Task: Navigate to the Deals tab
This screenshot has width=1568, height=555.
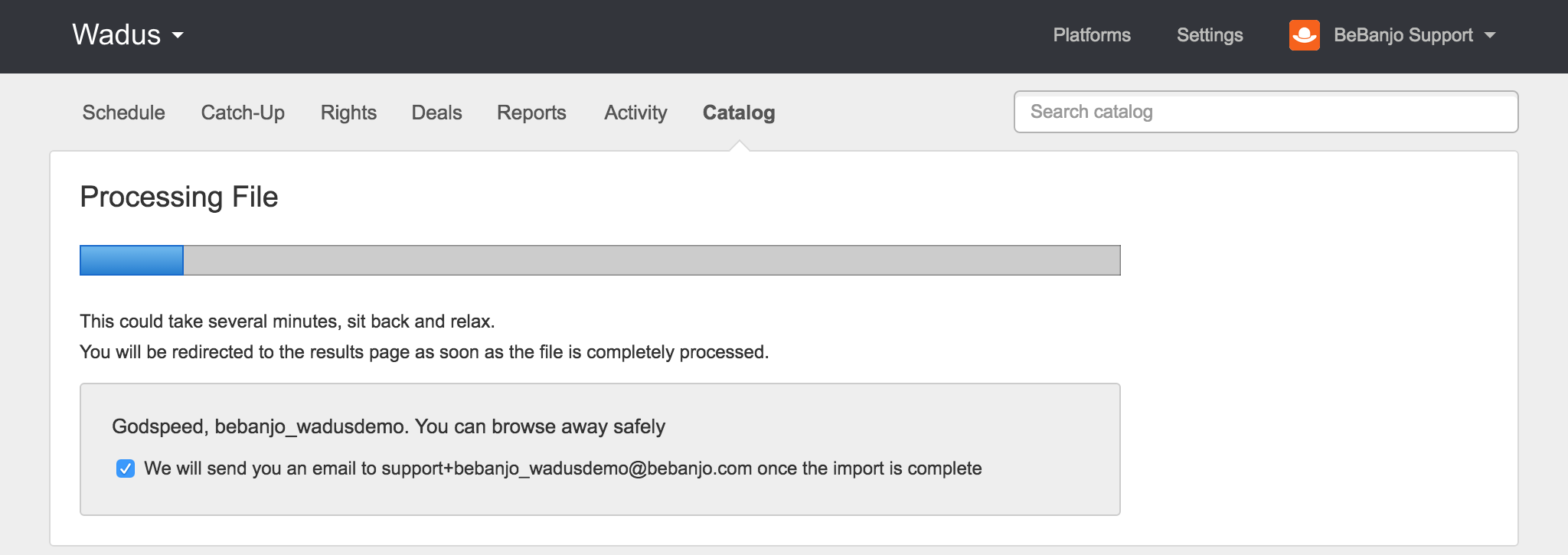Action: click(x=436, y=113)
